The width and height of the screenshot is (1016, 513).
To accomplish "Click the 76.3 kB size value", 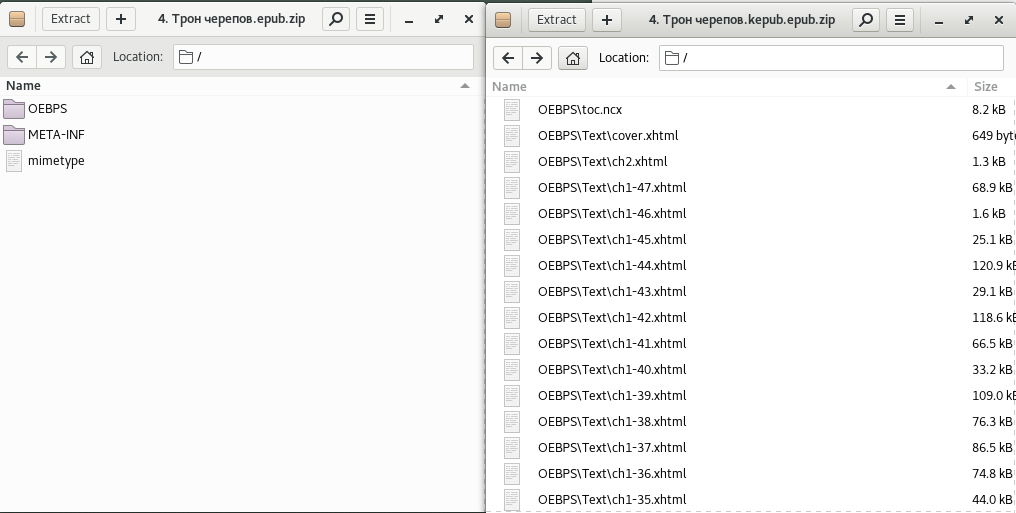I will tap(992, 421).
